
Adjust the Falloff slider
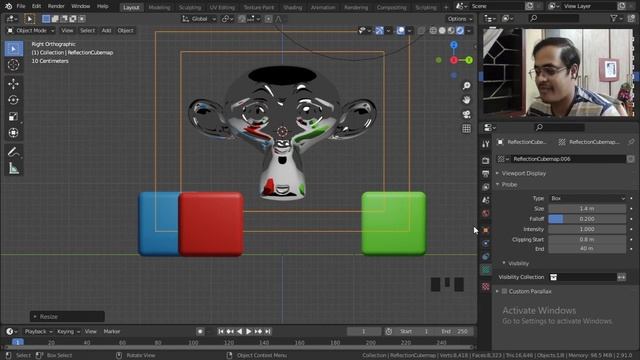(x=587, y=219)
